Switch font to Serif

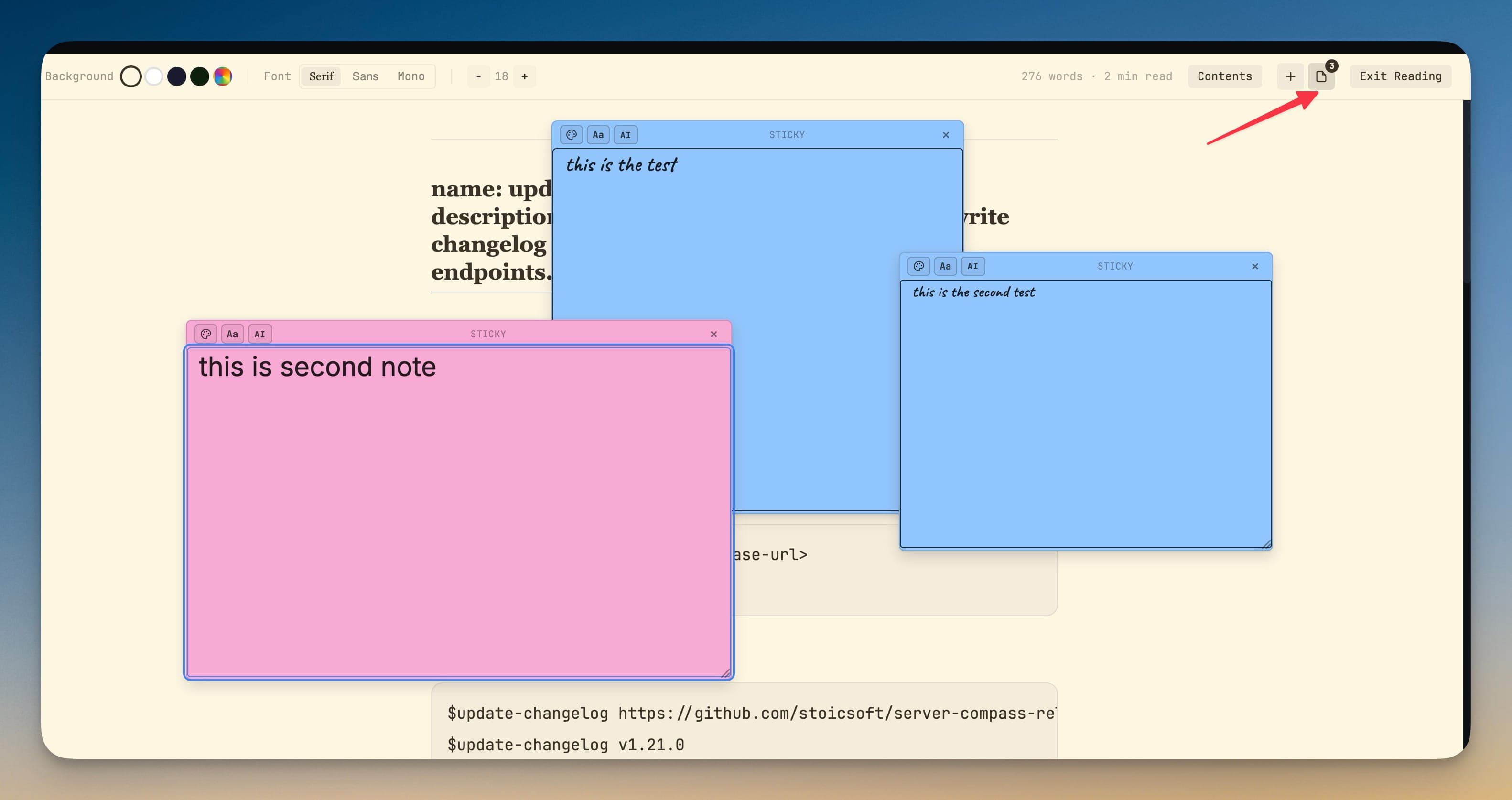[321, 76]
